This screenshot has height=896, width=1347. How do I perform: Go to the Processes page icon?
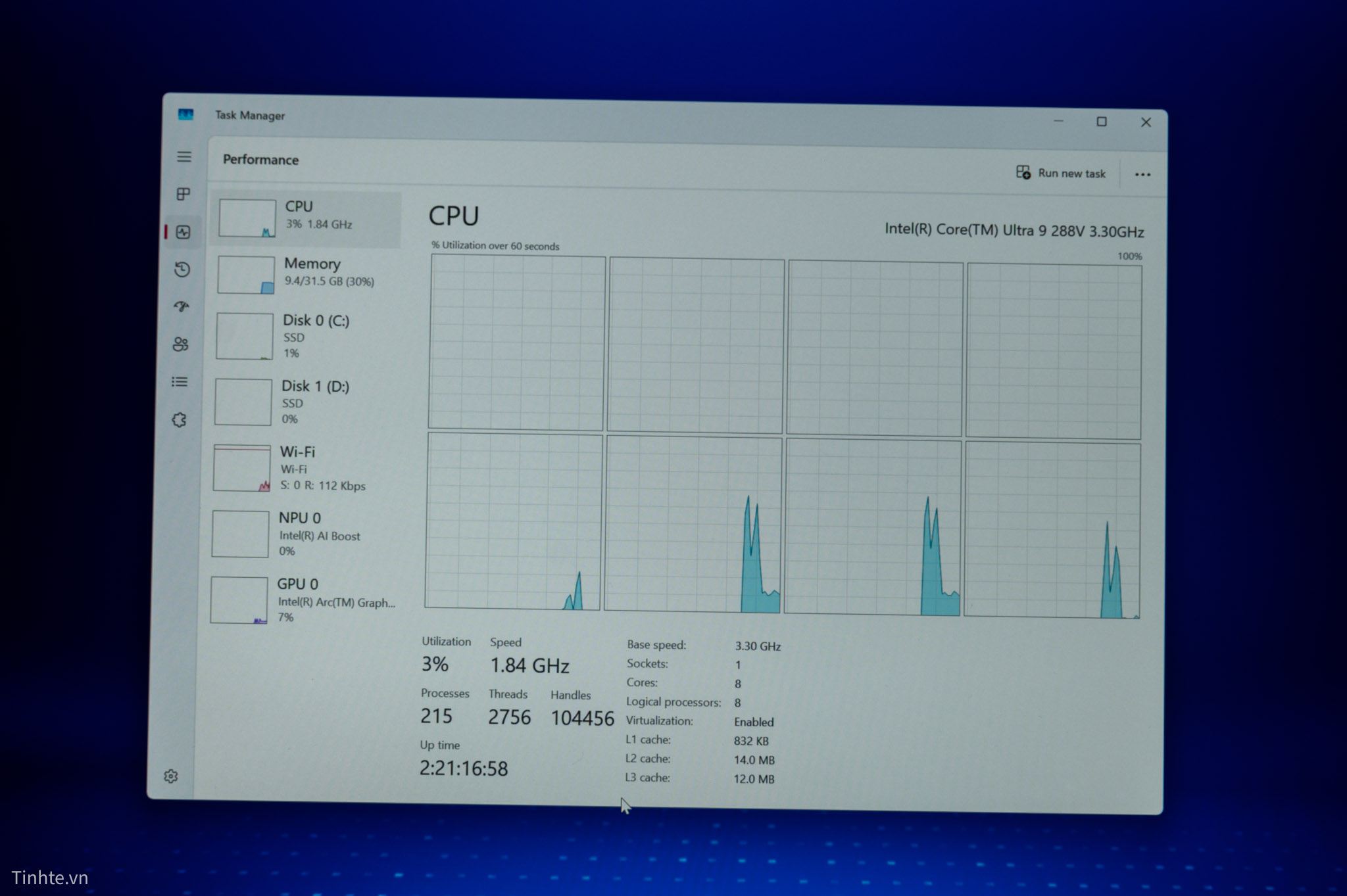click(184, 194)
